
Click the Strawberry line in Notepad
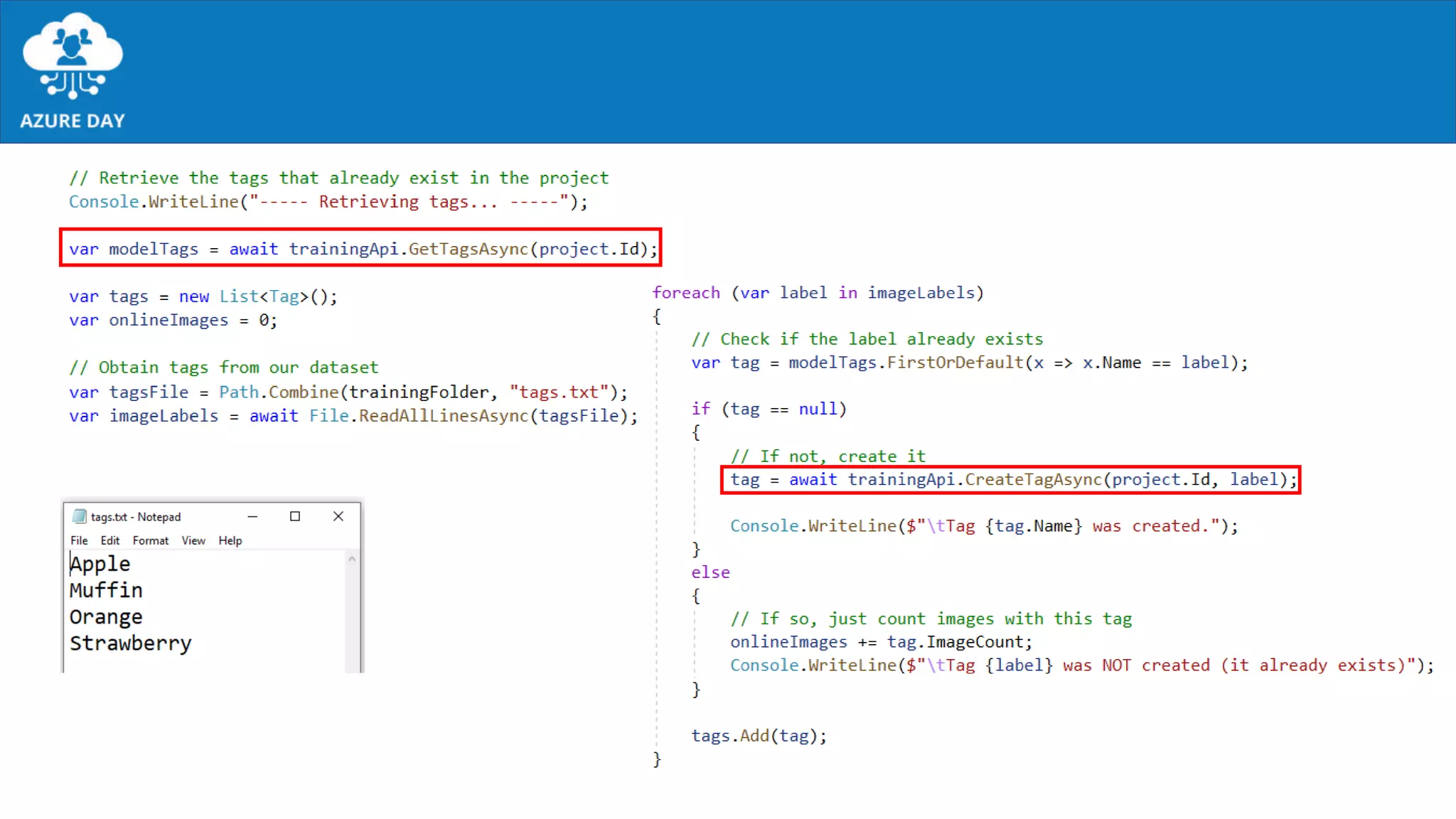(130, 643)
